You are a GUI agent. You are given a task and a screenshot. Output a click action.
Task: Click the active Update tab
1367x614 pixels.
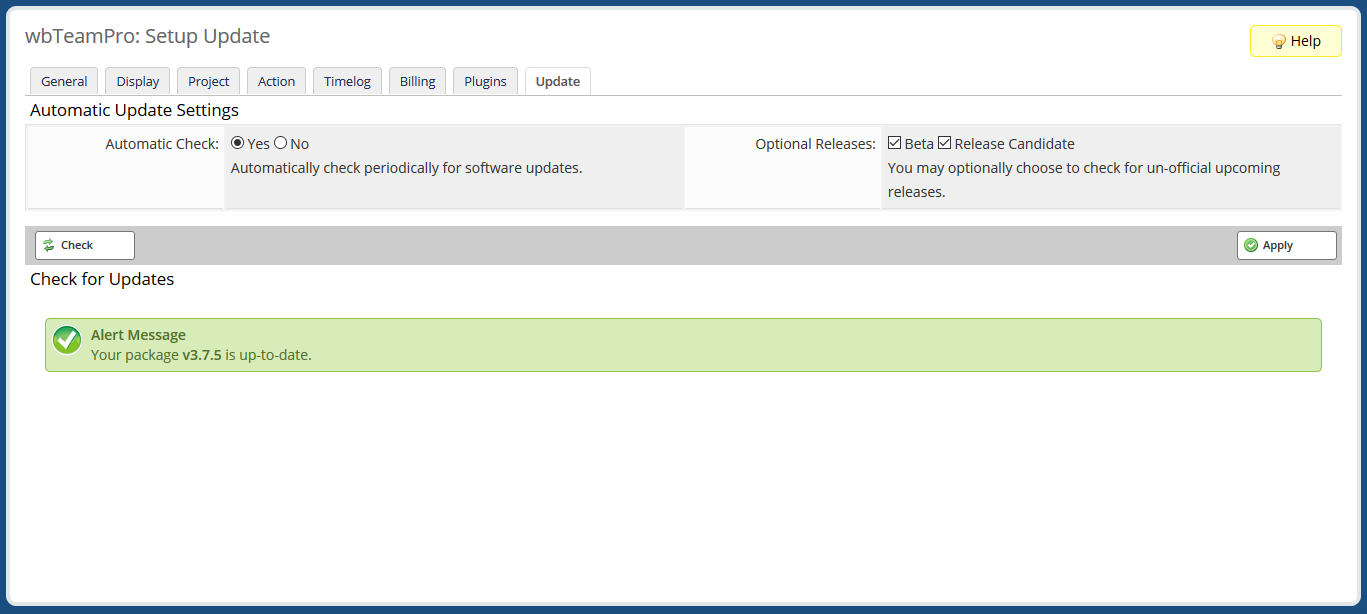(x=557, y=81)
